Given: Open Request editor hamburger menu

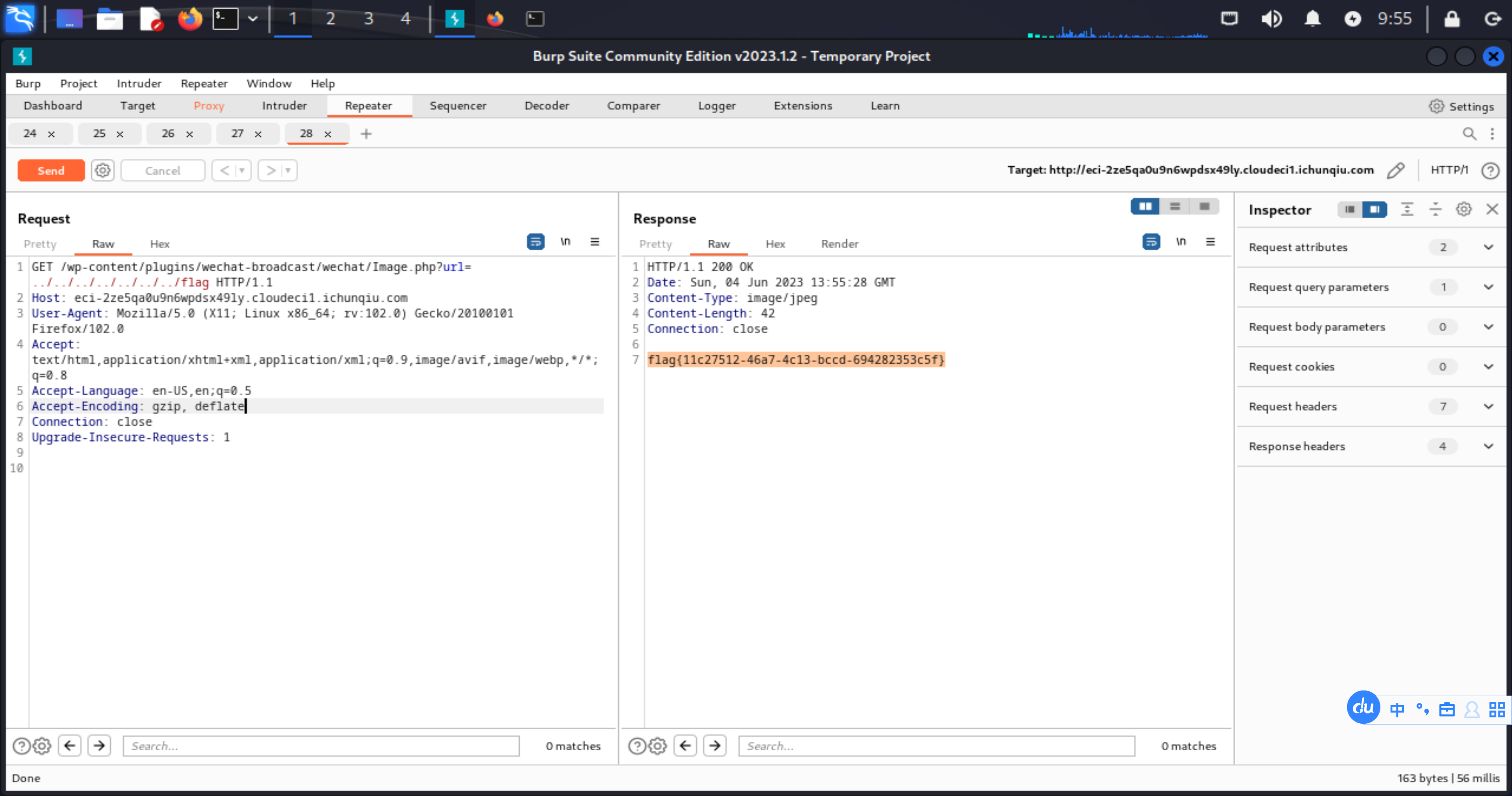Looking at the screenshot, I should point(595,241).
